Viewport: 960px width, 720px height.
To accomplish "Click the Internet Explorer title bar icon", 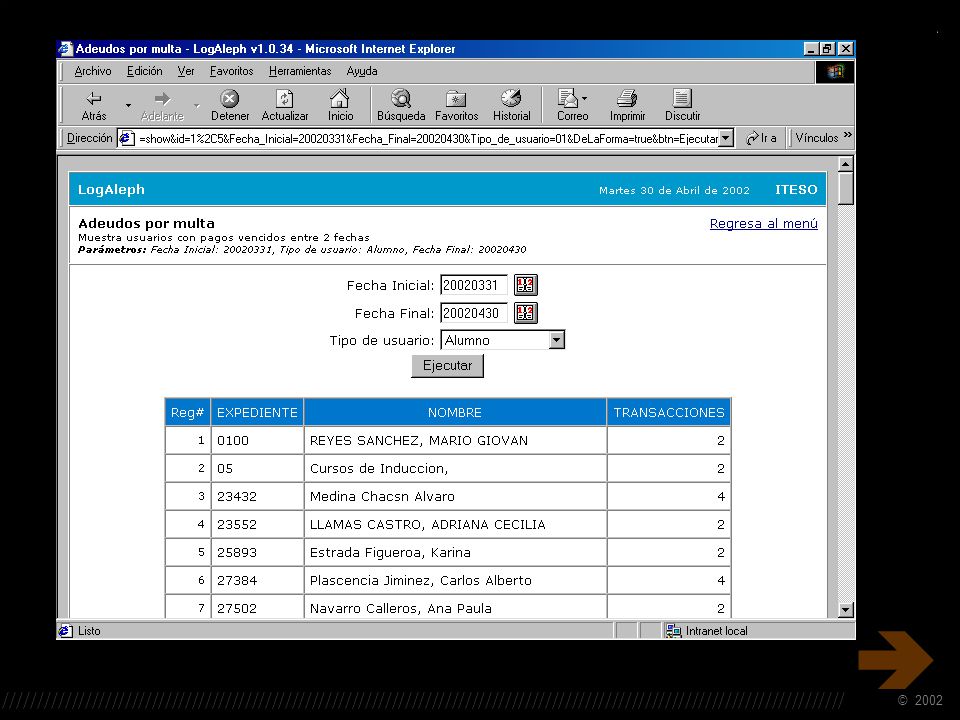I will pyautogui.click(x=66, y=48).
